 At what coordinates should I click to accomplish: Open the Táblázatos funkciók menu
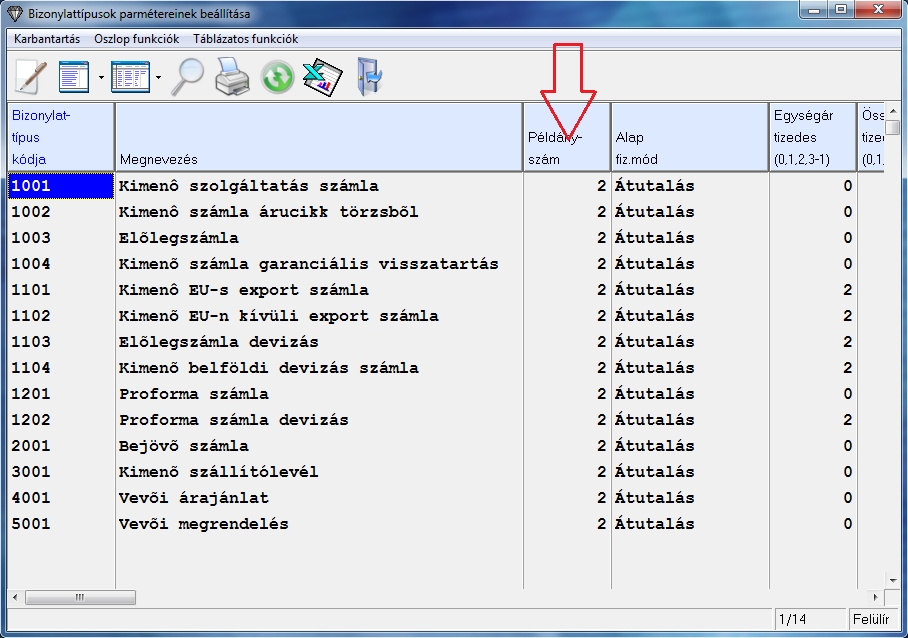coord(245,39)
